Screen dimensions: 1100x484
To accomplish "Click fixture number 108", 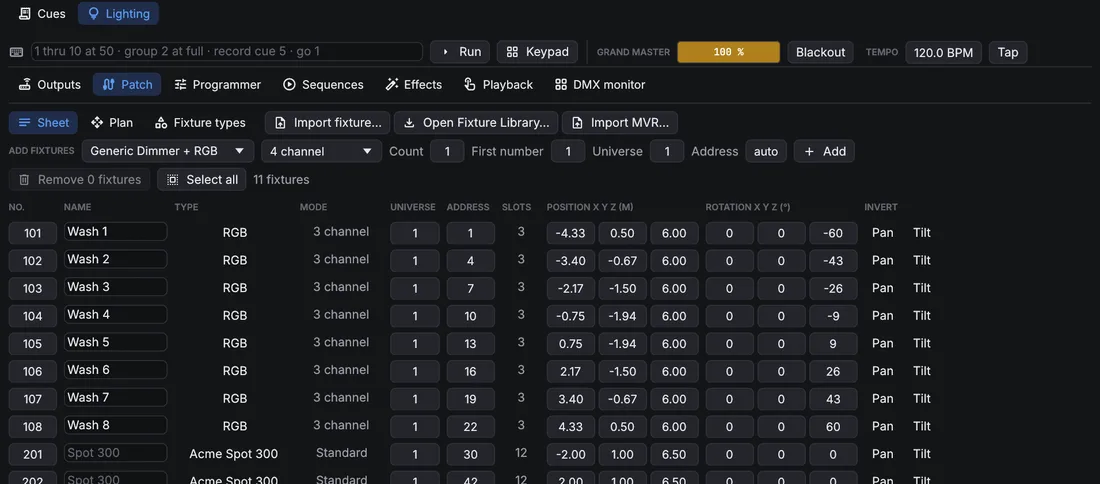I will (33, 427).
